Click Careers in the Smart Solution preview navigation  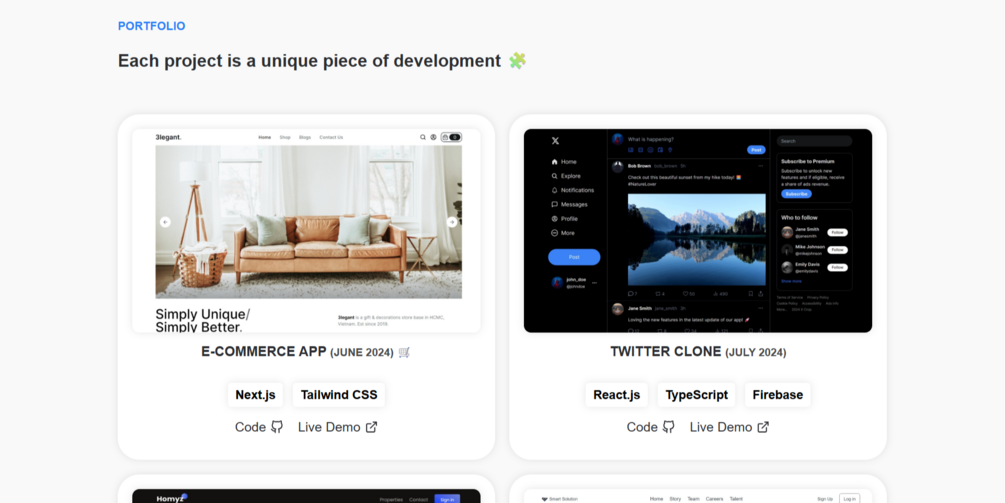(x=714, y=499)
